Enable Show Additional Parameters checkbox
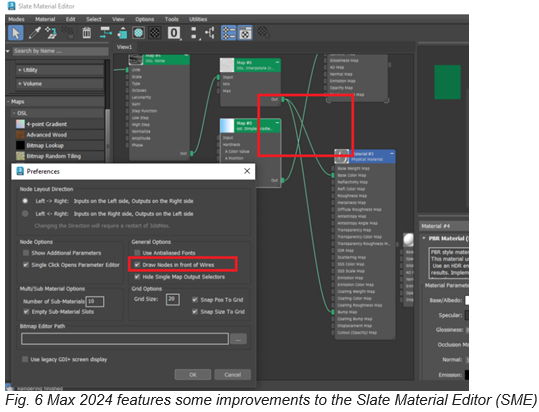539x412 pixels. tap(26, 253)
